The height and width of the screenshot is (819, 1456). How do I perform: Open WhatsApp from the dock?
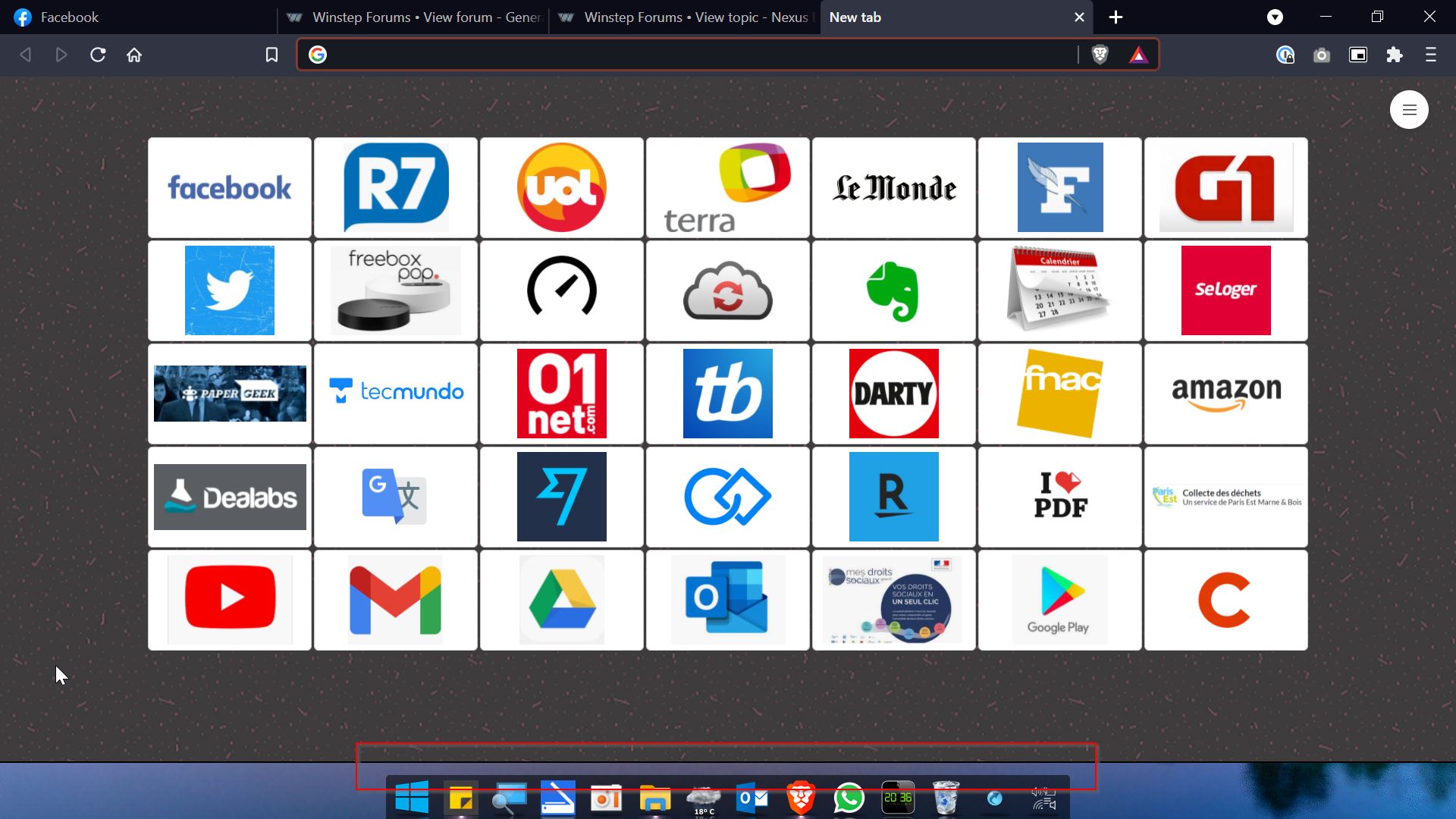[x=849, y=798]
